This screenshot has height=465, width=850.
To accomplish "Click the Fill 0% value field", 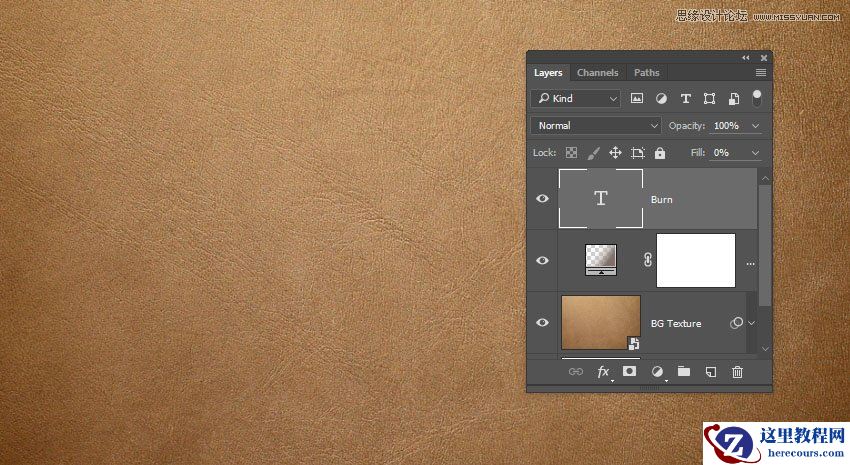I will [727, 153].
